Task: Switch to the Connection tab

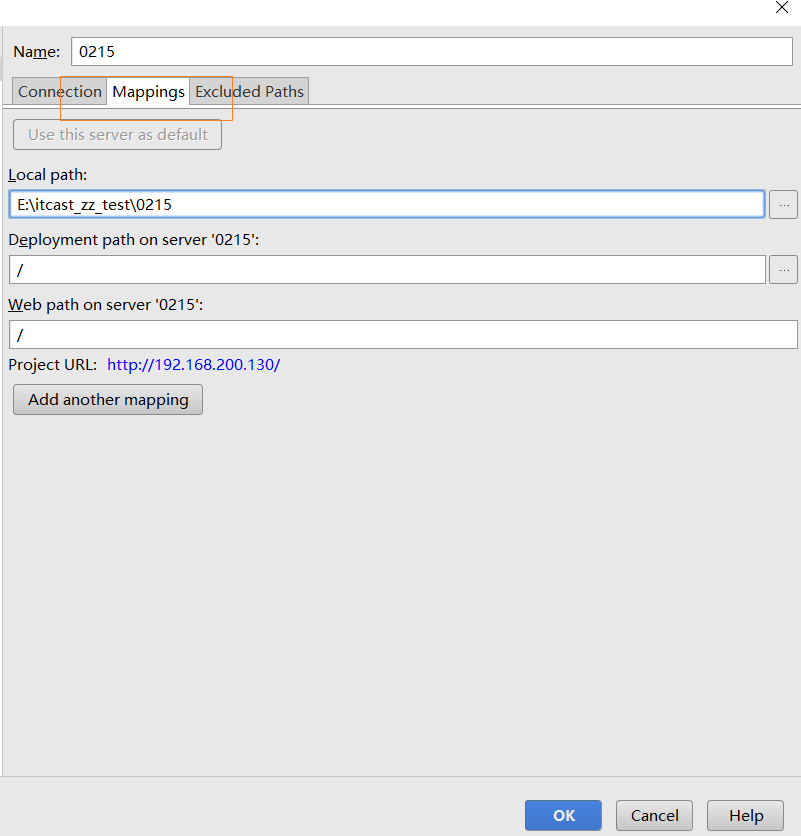Action: 58,91
